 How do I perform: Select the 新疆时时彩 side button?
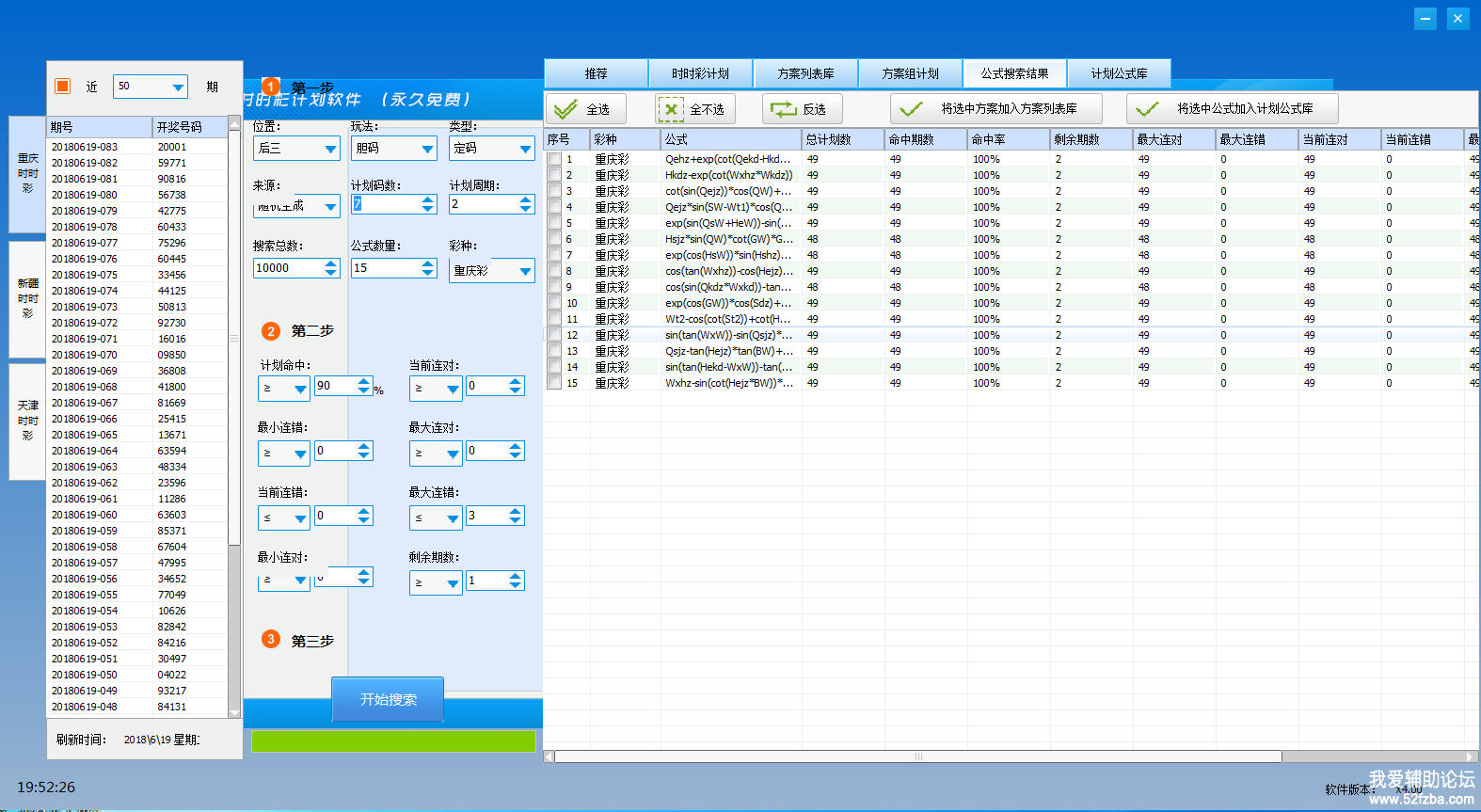point(27,299)
